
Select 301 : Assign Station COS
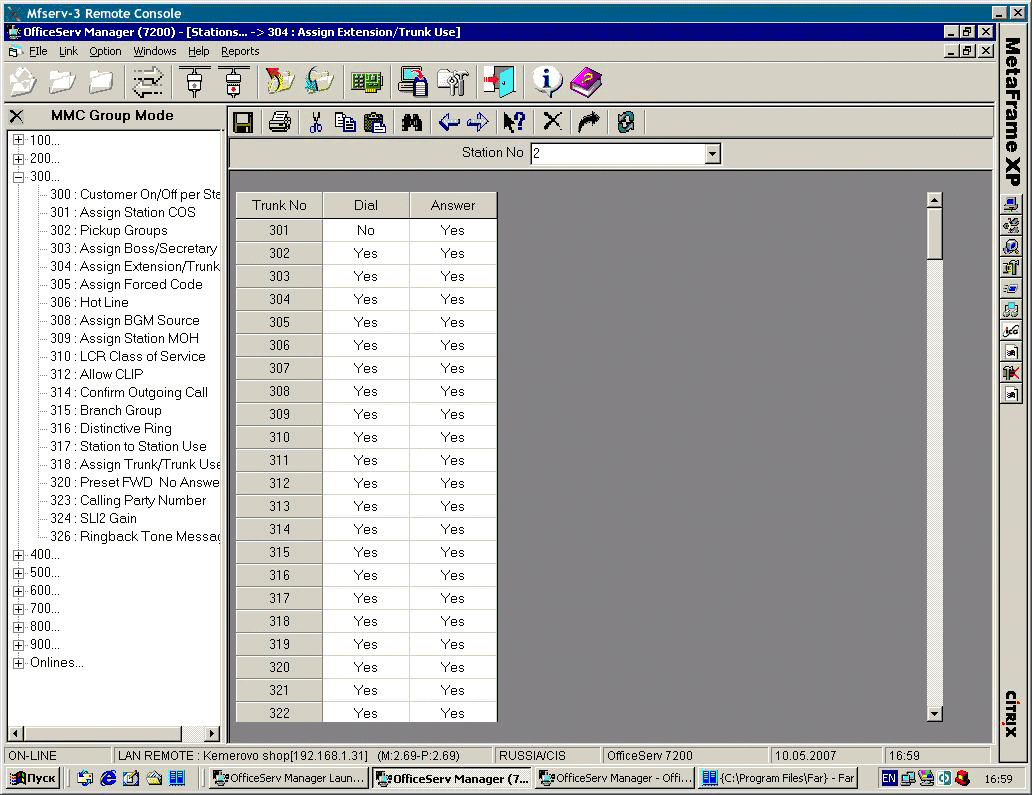coord(123,213)
